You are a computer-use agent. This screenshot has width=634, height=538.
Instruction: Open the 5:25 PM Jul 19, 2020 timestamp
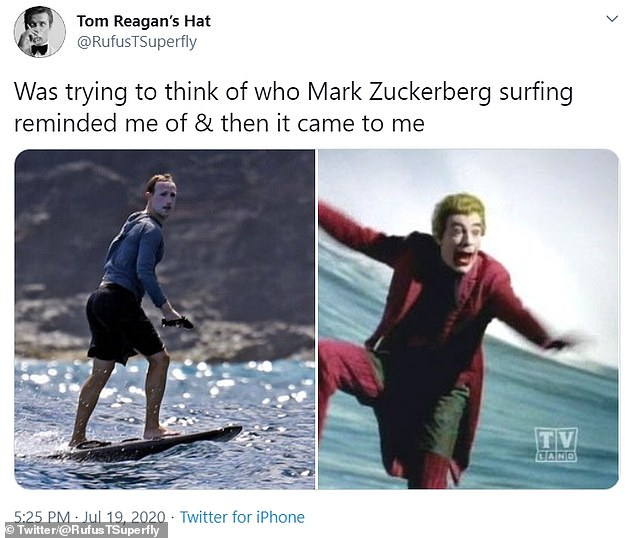click(90, 517)
